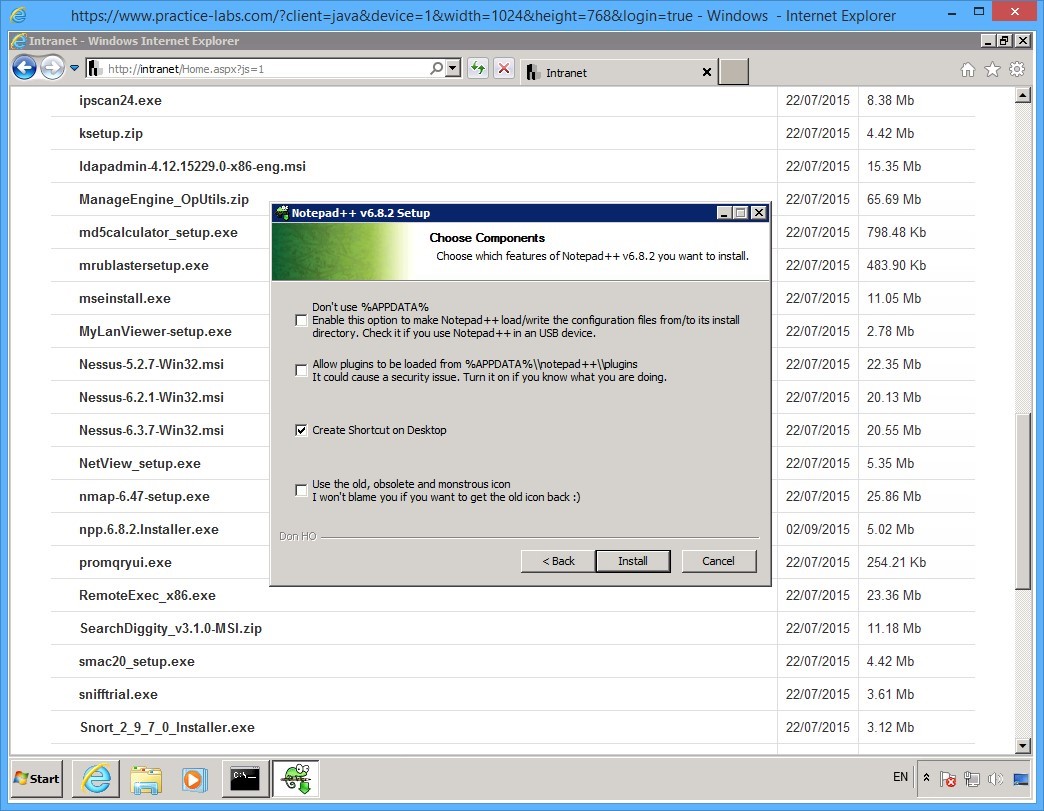Open Internet Explorer from the taskbar

click(95, 779)
